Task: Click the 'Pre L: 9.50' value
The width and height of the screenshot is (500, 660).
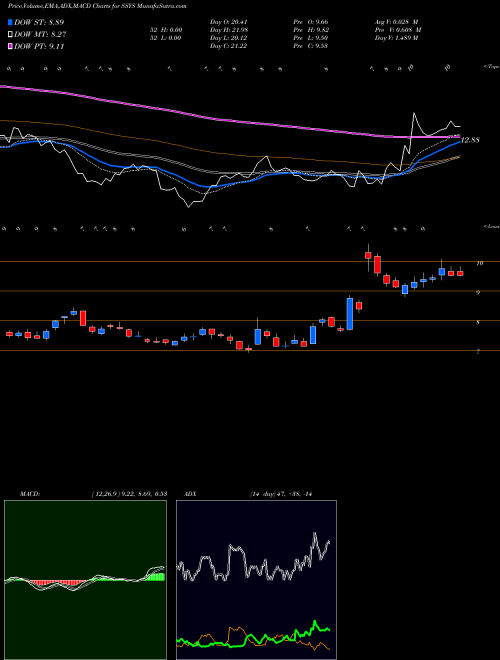Action: click(x=311, y=38)
